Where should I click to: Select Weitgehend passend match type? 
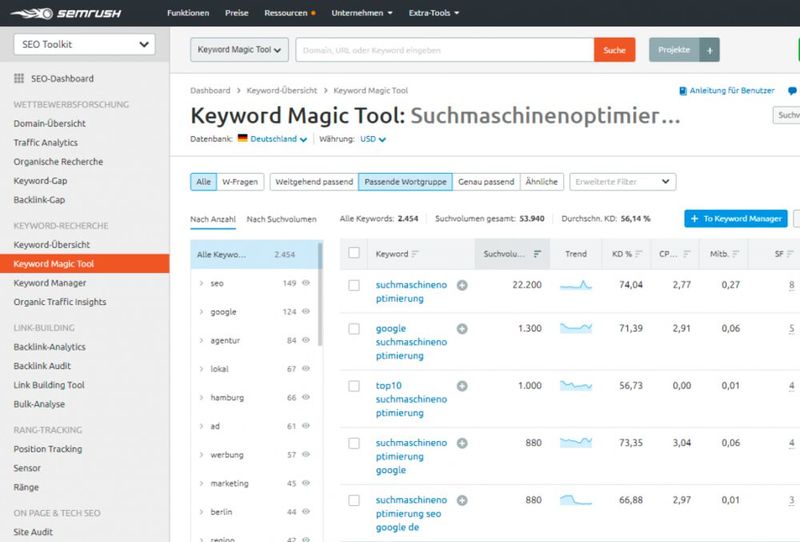pos(314,182)
